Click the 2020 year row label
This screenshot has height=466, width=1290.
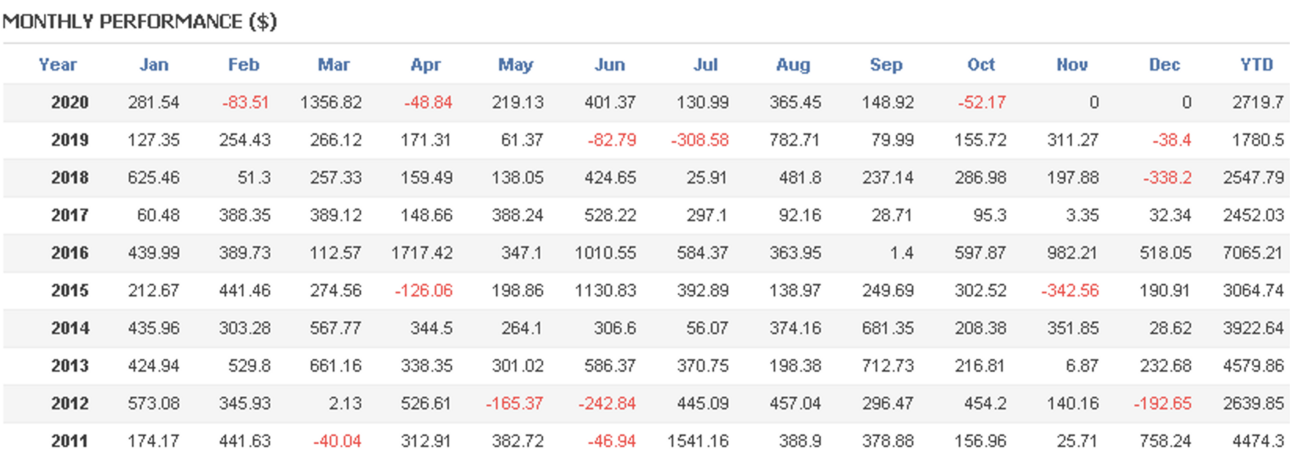[x=70, y=102]
